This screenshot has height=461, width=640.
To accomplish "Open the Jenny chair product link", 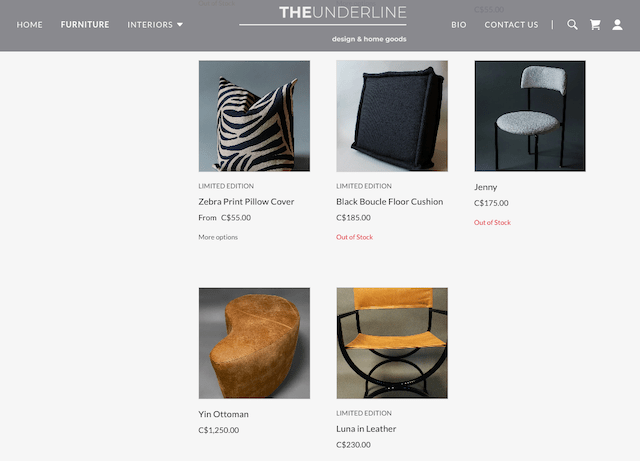I will tap(485, 187).
